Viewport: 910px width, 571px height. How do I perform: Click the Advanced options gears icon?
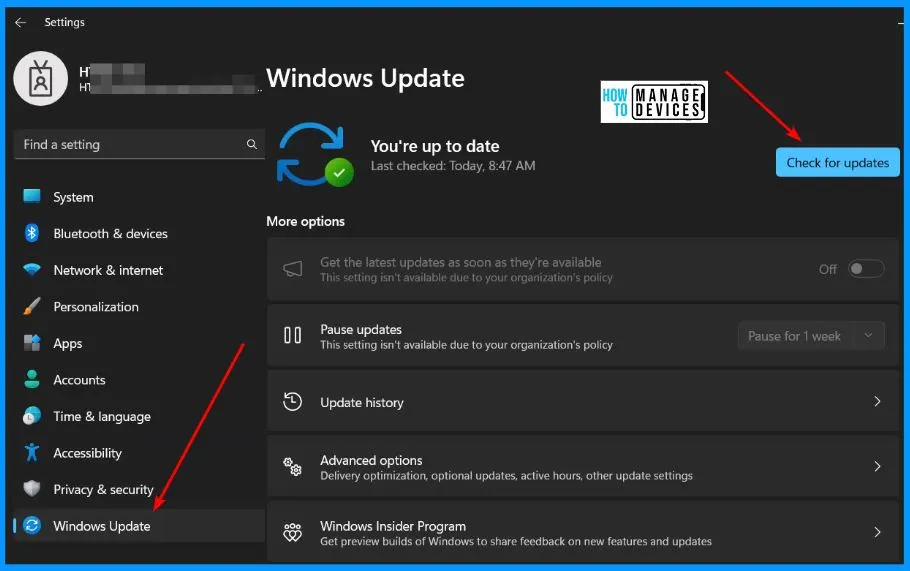coord(292,467)
